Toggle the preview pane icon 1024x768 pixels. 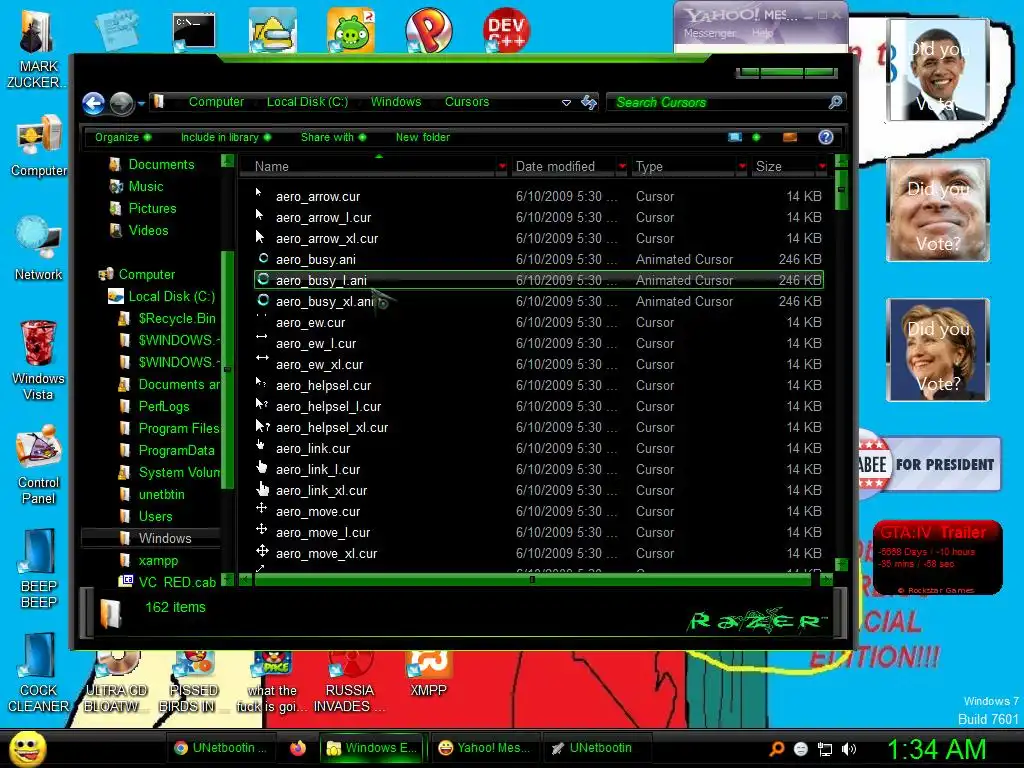pyautogui.click(x=790, y=137)
